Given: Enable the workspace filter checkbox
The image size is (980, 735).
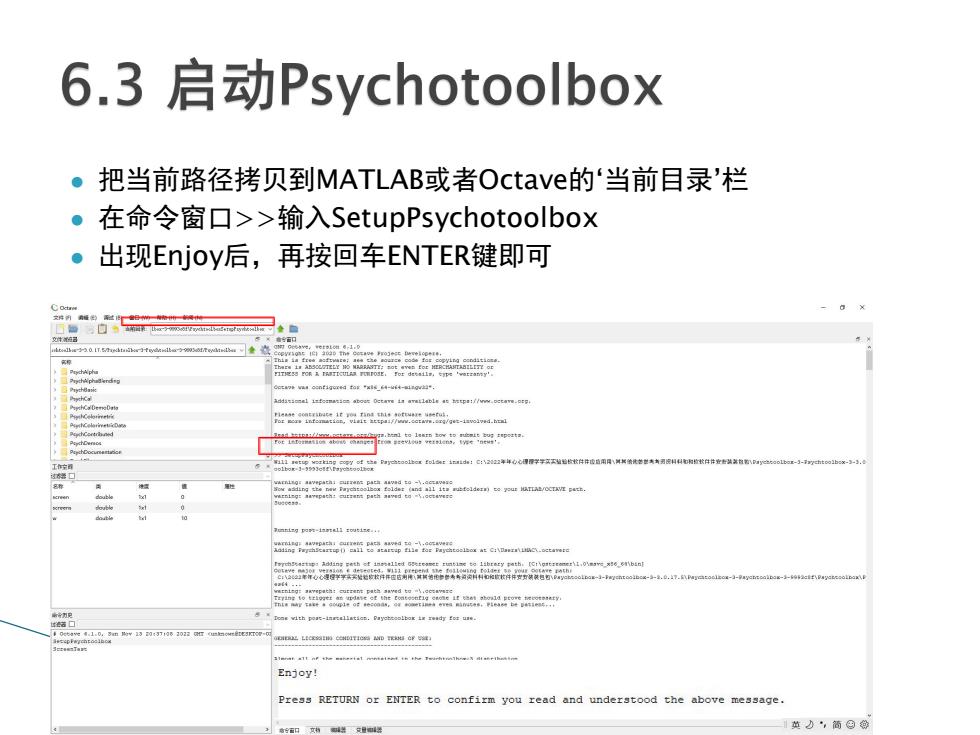Looking at the screenshot, I should click(72, 476).
